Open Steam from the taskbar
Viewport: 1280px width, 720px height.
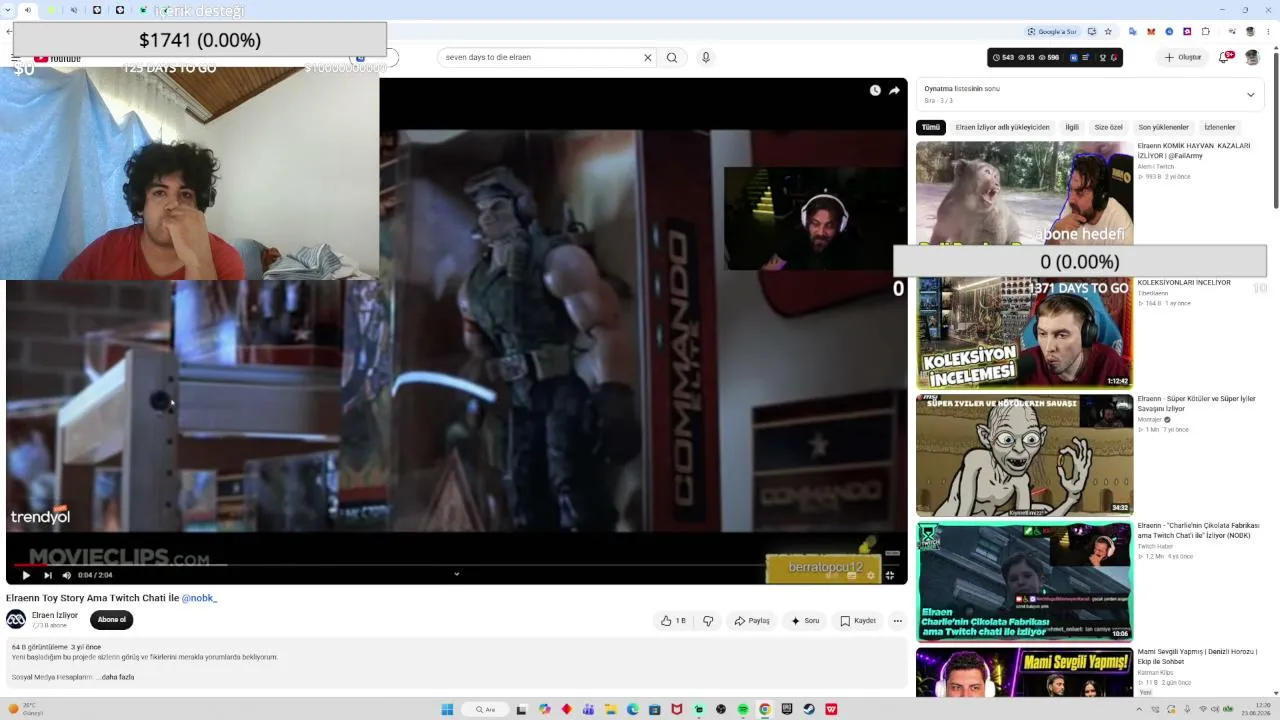(809, 710)
